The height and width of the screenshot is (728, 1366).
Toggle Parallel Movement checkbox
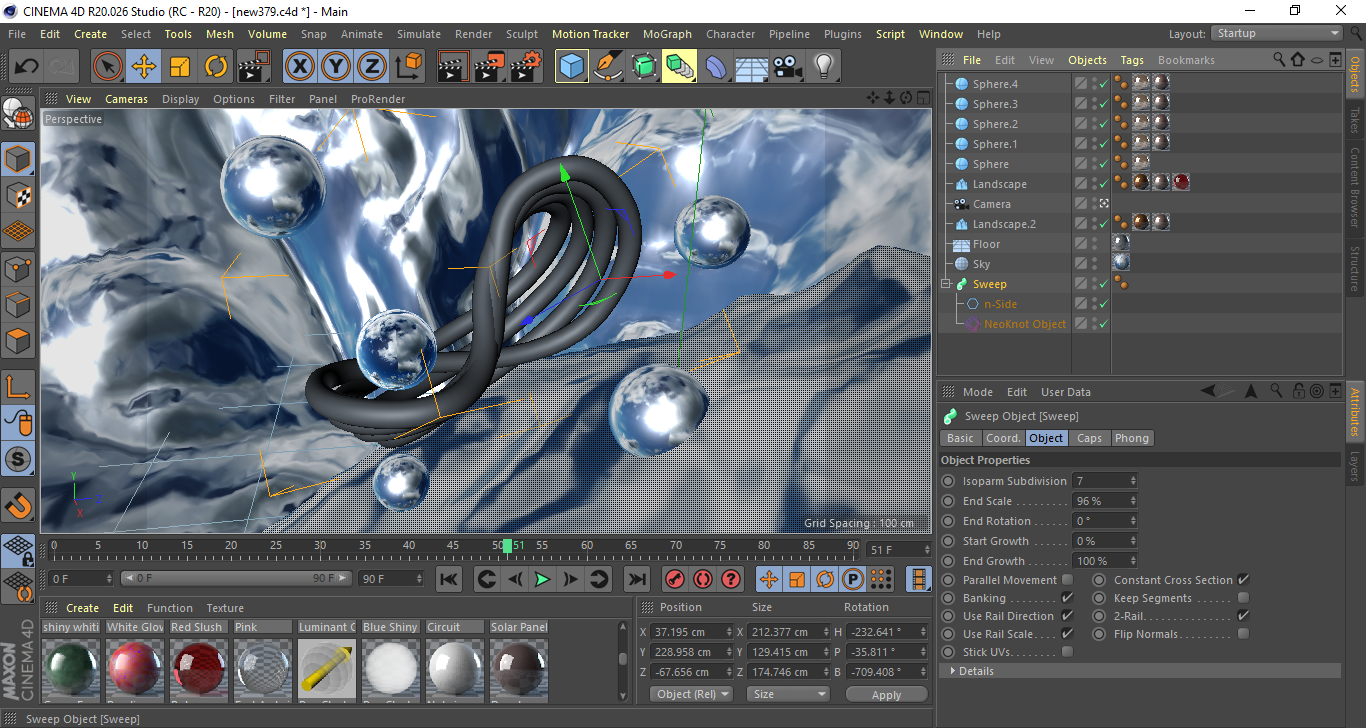pos(1067,580)
